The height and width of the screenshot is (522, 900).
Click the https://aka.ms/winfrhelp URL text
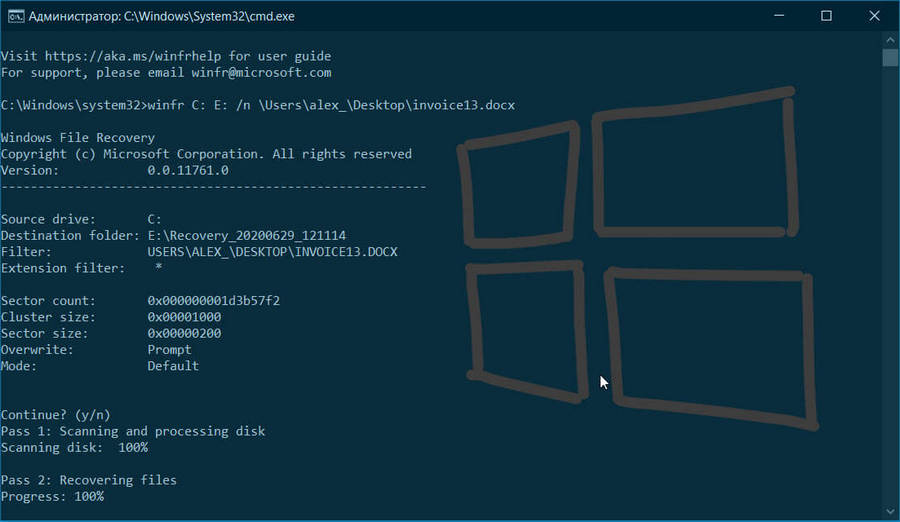coord(133,56)
